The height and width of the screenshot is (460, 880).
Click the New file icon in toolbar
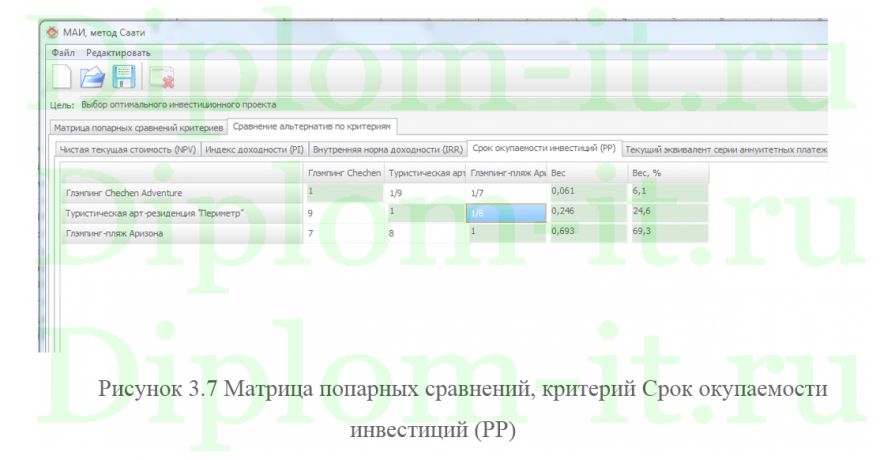[62, 77]
